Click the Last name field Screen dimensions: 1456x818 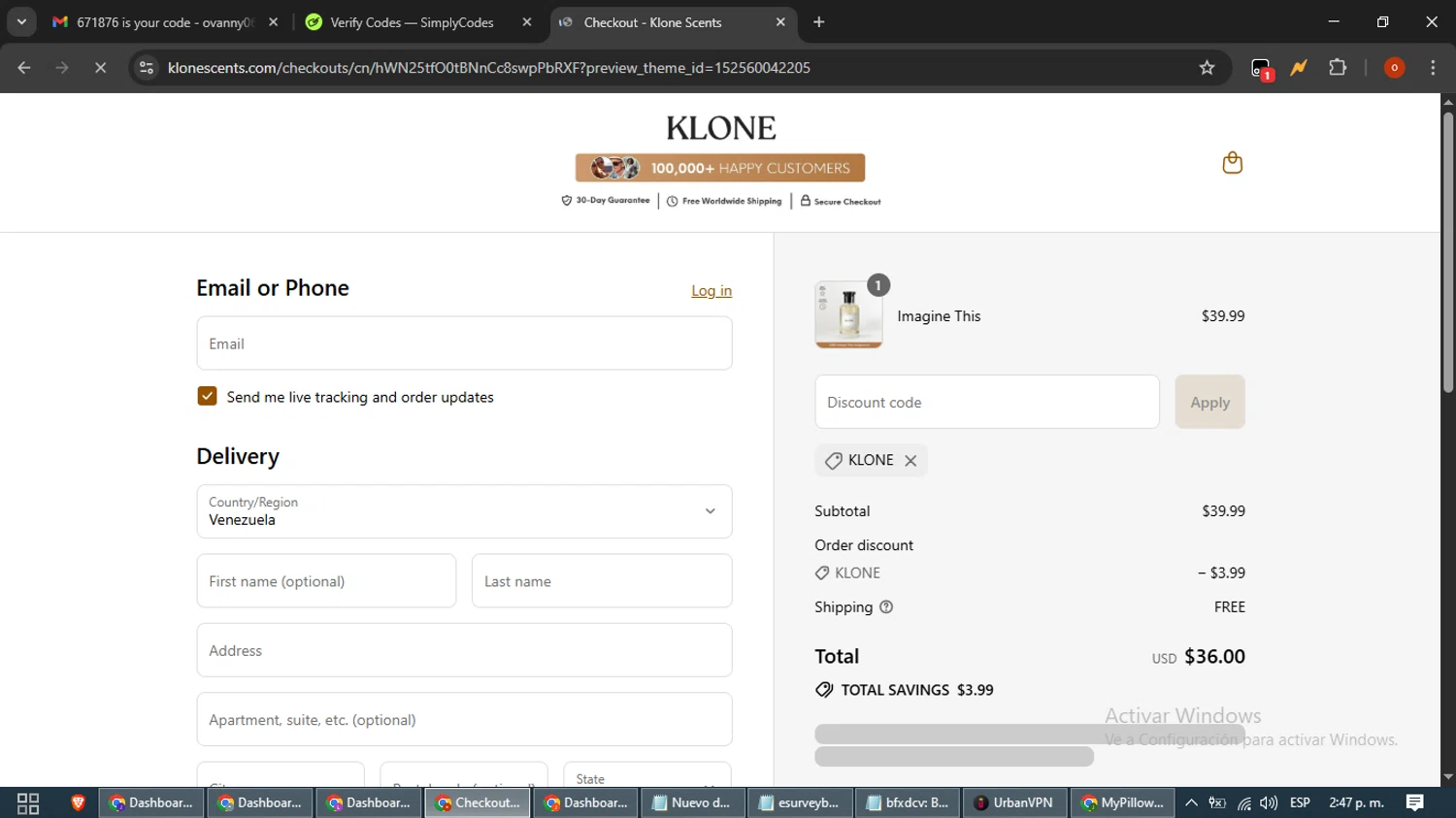pyautogui.click(x=602, y=581)
